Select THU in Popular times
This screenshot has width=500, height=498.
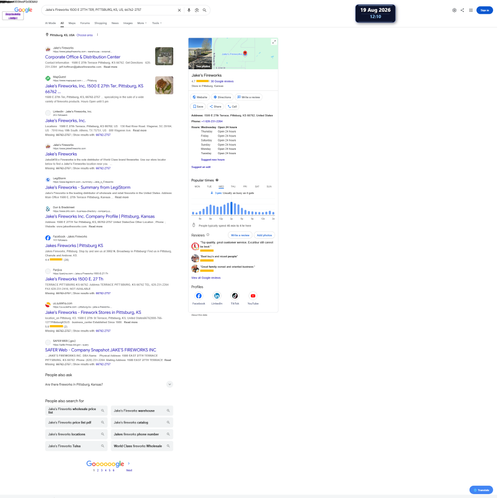point(233,187)
